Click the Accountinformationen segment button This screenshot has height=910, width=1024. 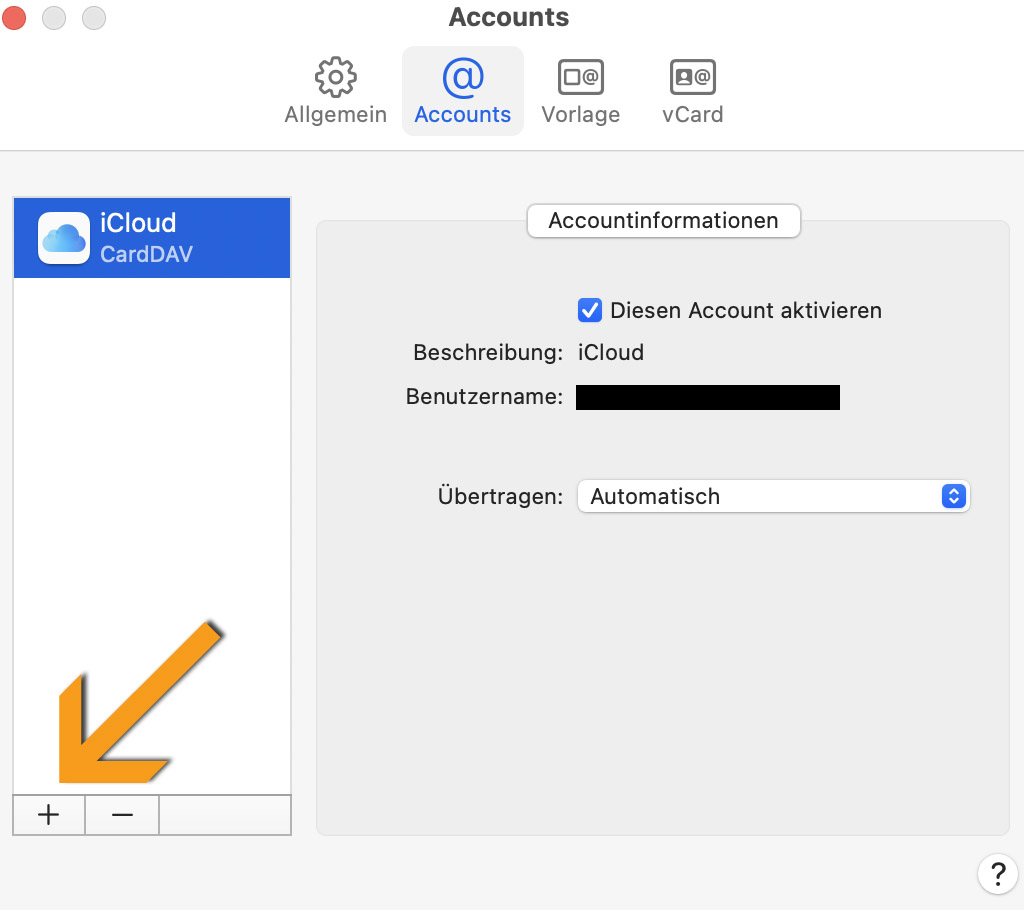click(x=663, y=221)
